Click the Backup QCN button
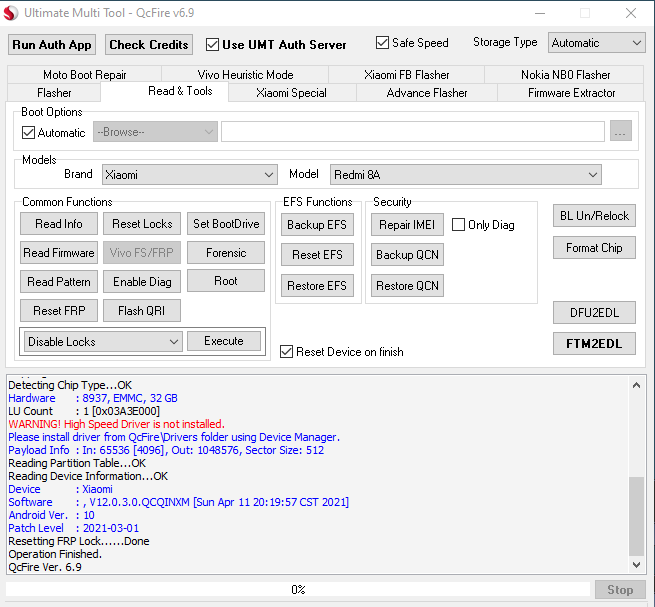 tap(407, 255)
